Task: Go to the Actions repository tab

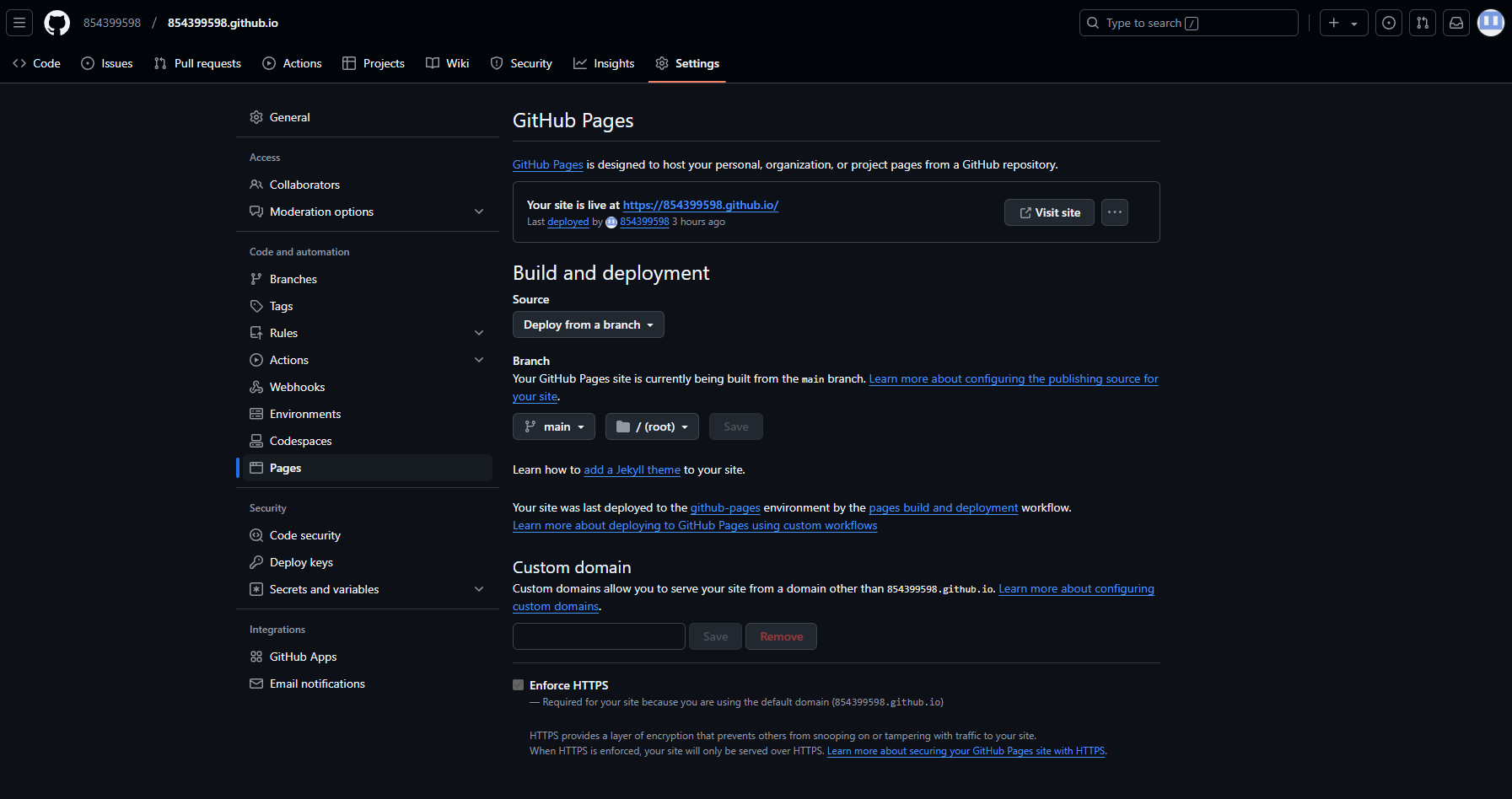Action: 292,63
